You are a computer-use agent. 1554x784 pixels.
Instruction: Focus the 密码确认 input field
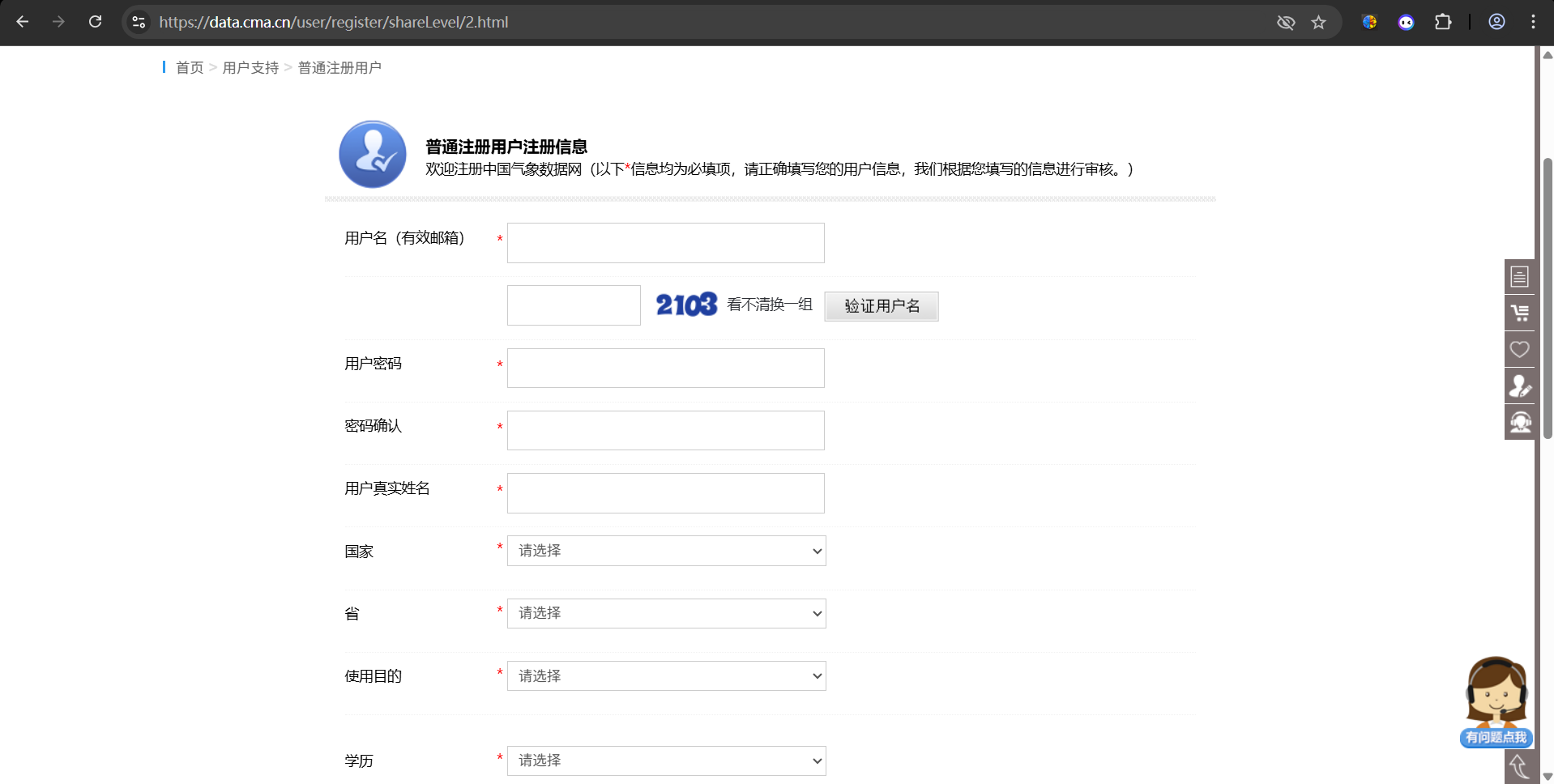[666, 430]
